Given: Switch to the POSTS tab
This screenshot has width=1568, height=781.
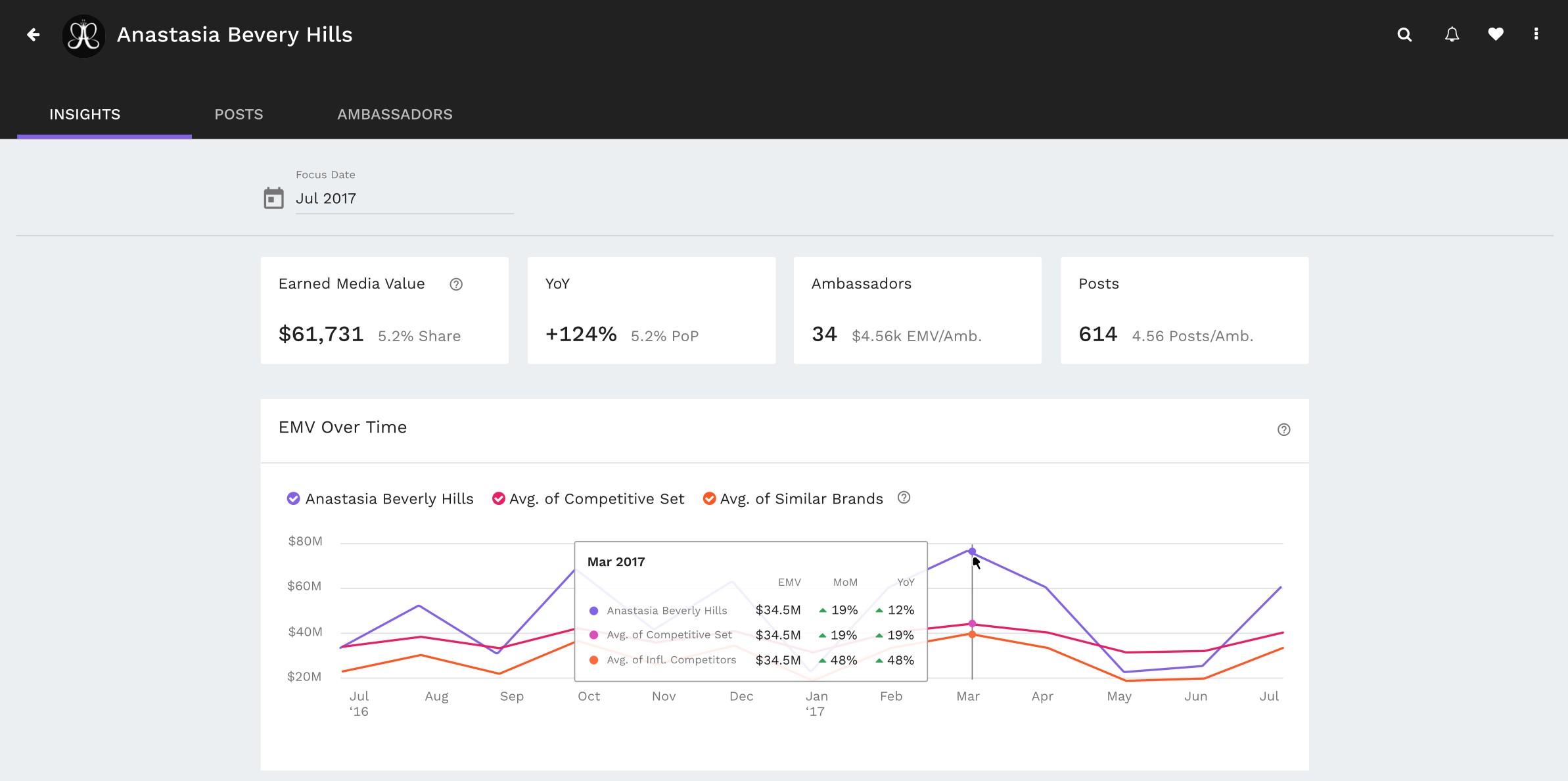Looking at the screenshot, I should [239, 114].
